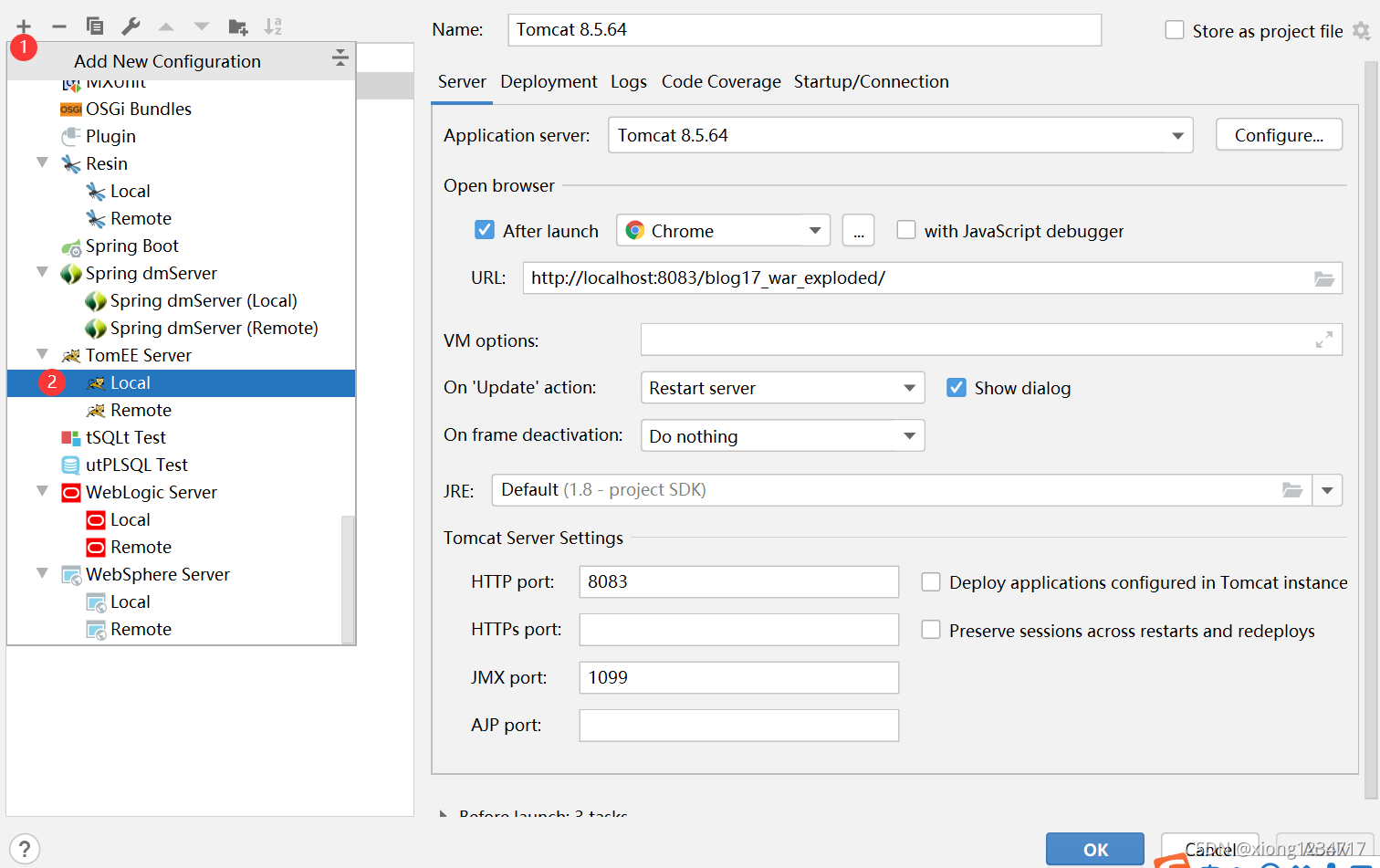
Task: Switch to the Server tab
Action: (462, 82)
